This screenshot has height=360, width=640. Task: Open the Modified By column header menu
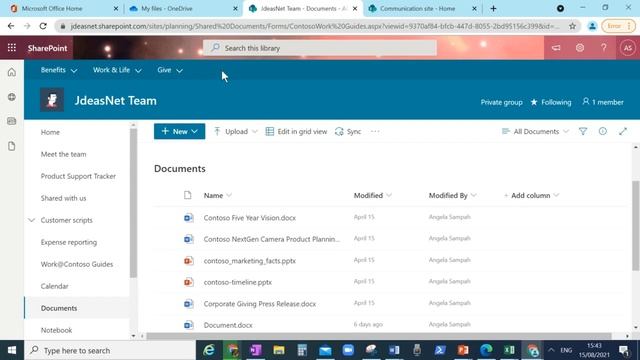(452, 195)
